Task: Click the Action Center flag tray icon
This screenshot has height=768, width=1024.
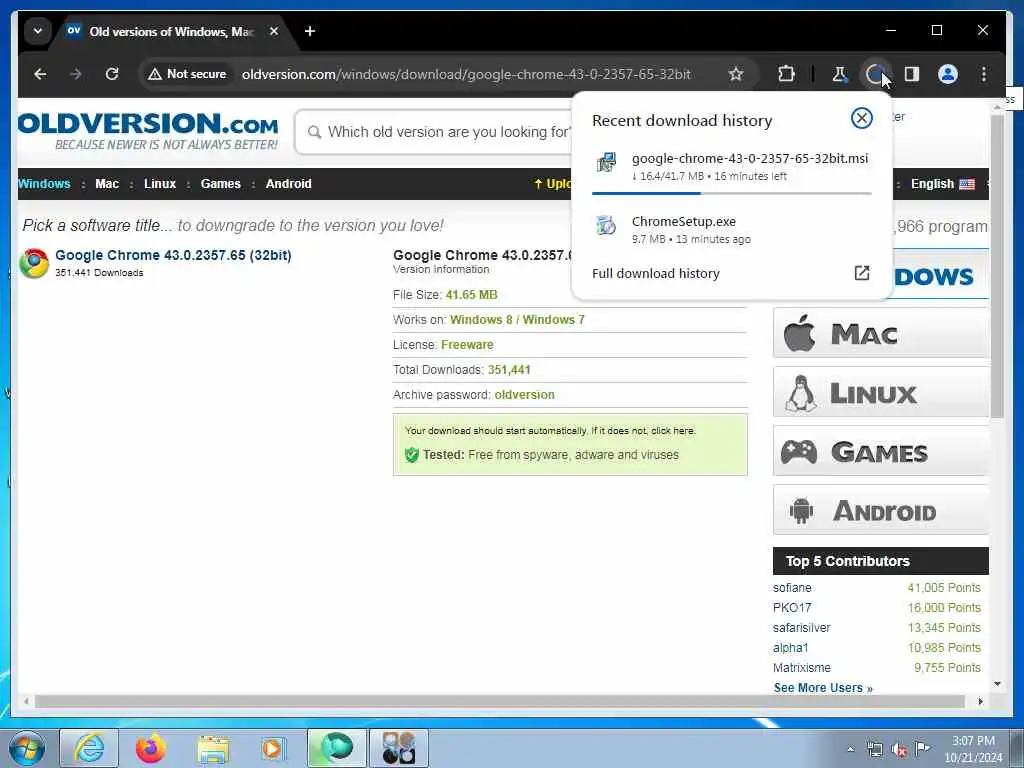Action: [x=922, y=748]
